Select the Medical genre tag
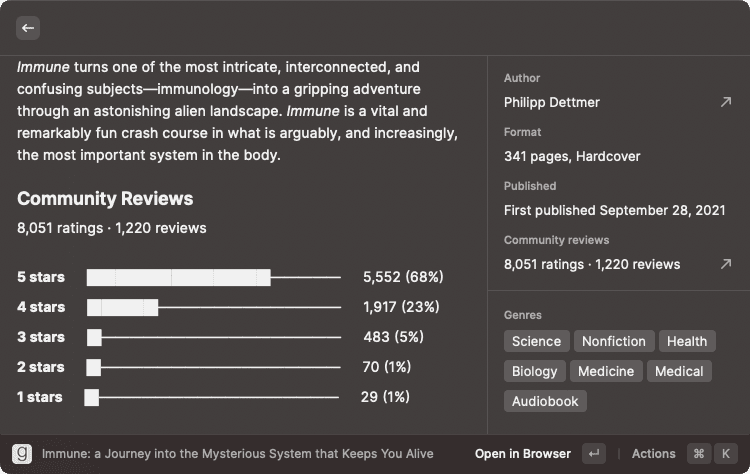750x474 pixels. point(679,371)
